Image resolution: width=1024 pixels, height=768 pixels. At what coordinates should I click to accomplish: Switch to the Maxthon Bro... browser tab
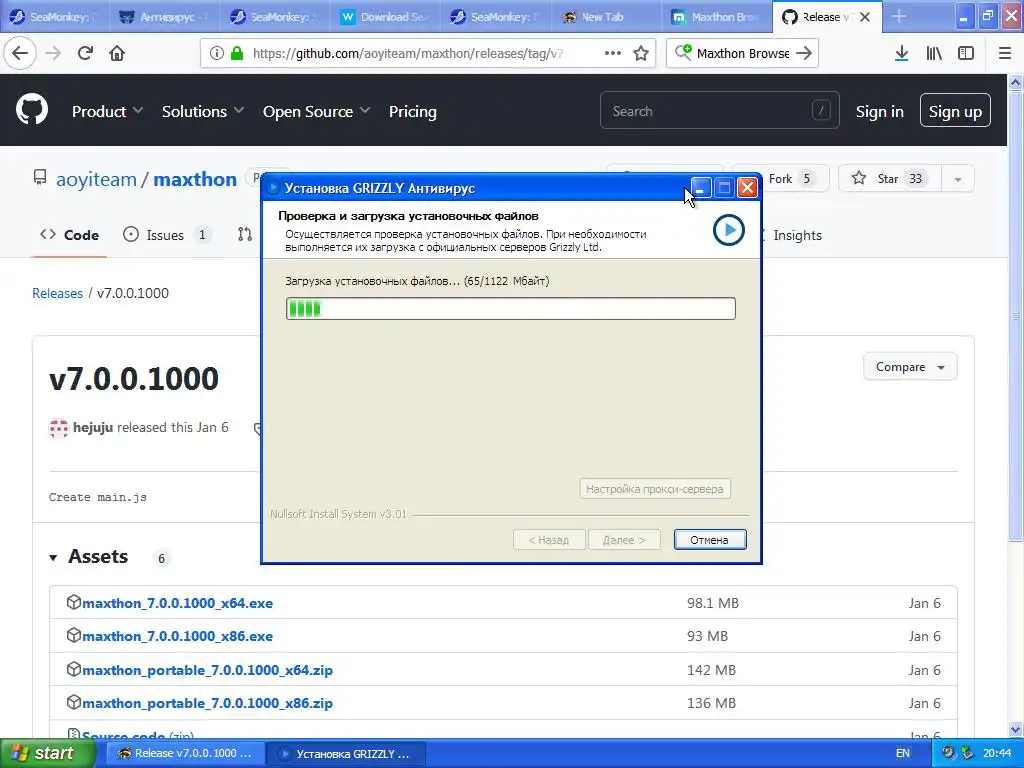(x=714, y=17)
